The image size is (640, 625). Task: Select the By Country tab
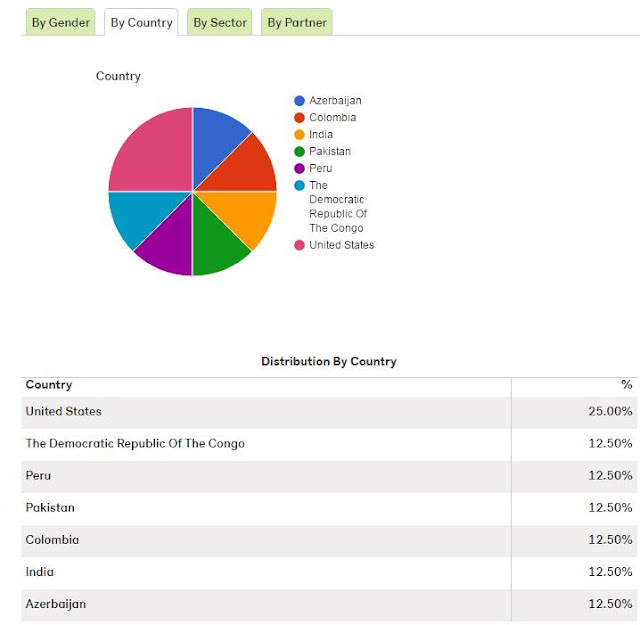pos(141,22)
